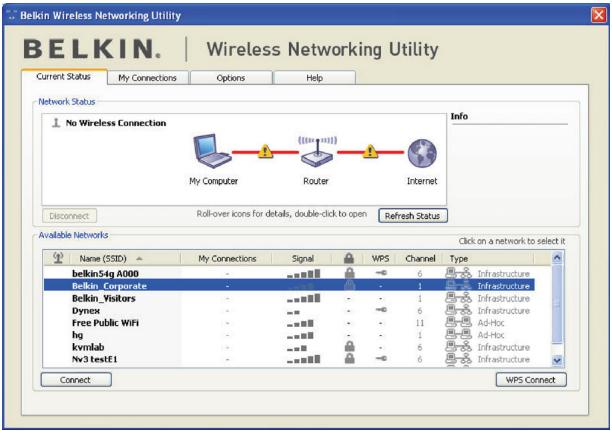The width and height of the screenshot is (612, 431).
Task: Click the antenna icon column header
Action: click(58, 258)
